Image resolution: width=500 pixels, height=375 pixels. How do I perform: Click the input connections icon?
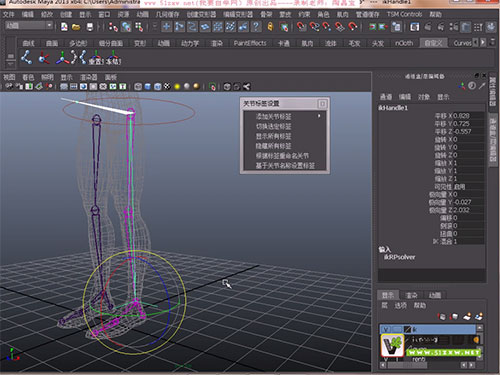tap(372, 27)
